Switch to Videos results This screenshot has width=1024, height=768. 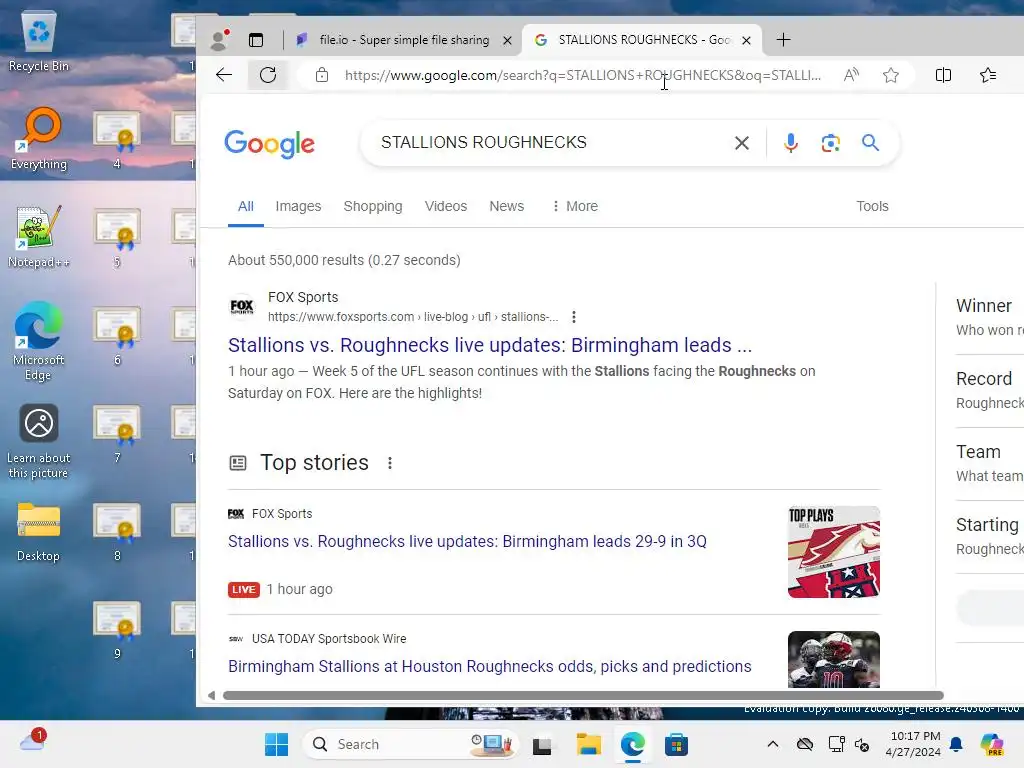click(446, 206)
